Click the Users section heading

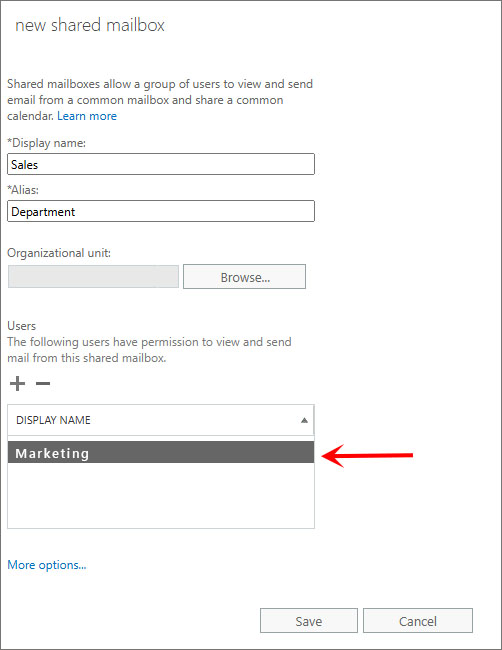pos(22,326)
